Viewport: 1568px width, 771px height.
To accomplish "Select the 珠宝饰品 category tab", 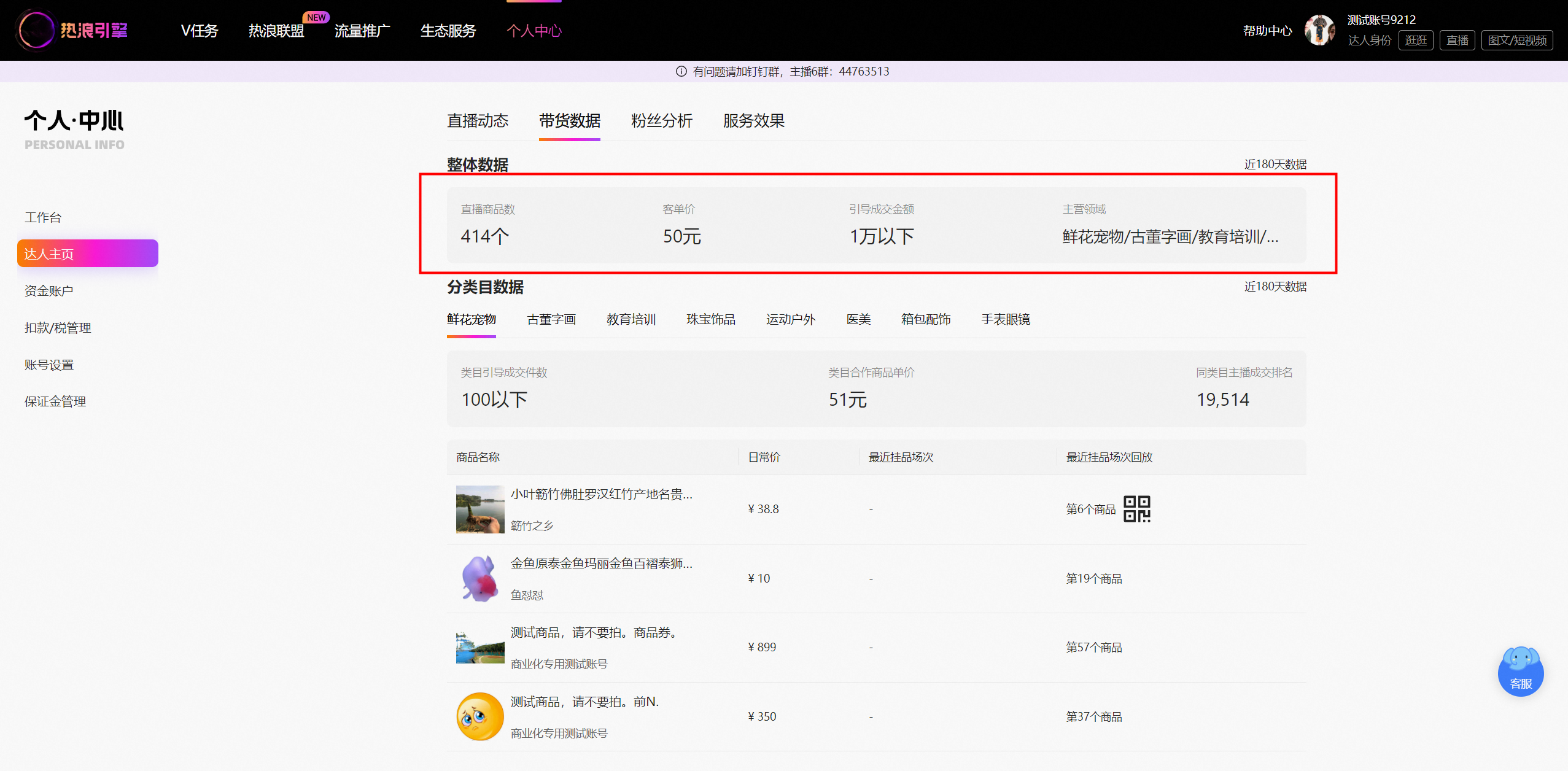I will click(x=711, y=319).
